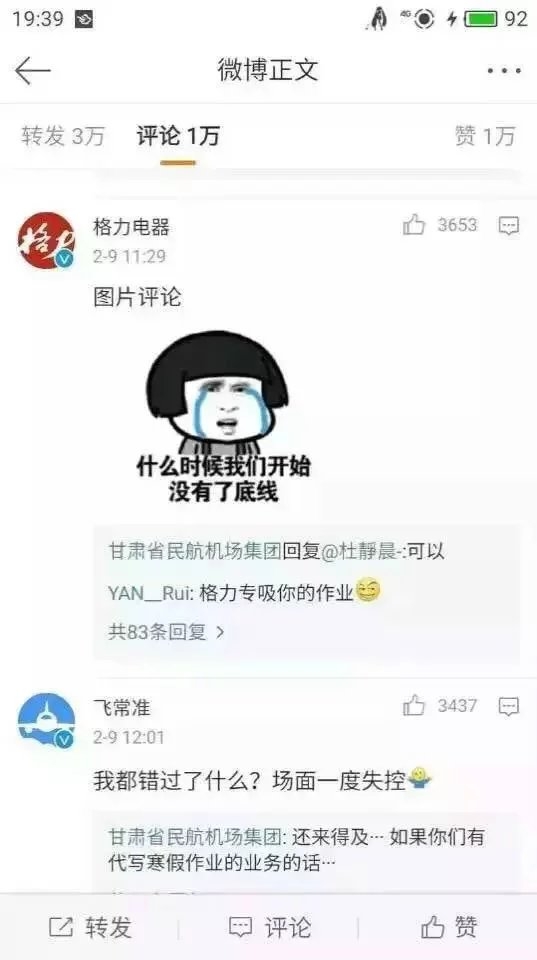The height and width of the screenshot is (960, 537).
Task: Tap the bottom 评论 comment button
Action: click(x=269, y=928)
